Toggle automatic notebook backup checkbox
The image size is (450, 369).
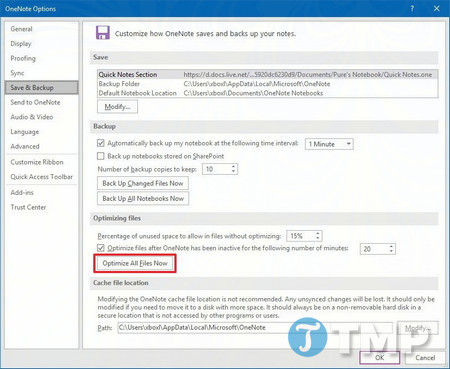coord(100,143)
